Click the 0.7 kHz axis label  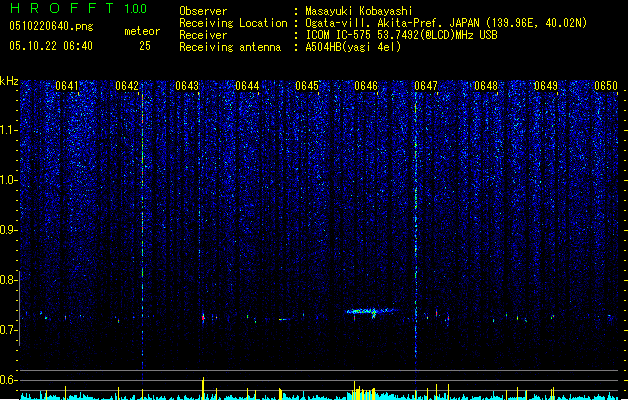point(8,330)
